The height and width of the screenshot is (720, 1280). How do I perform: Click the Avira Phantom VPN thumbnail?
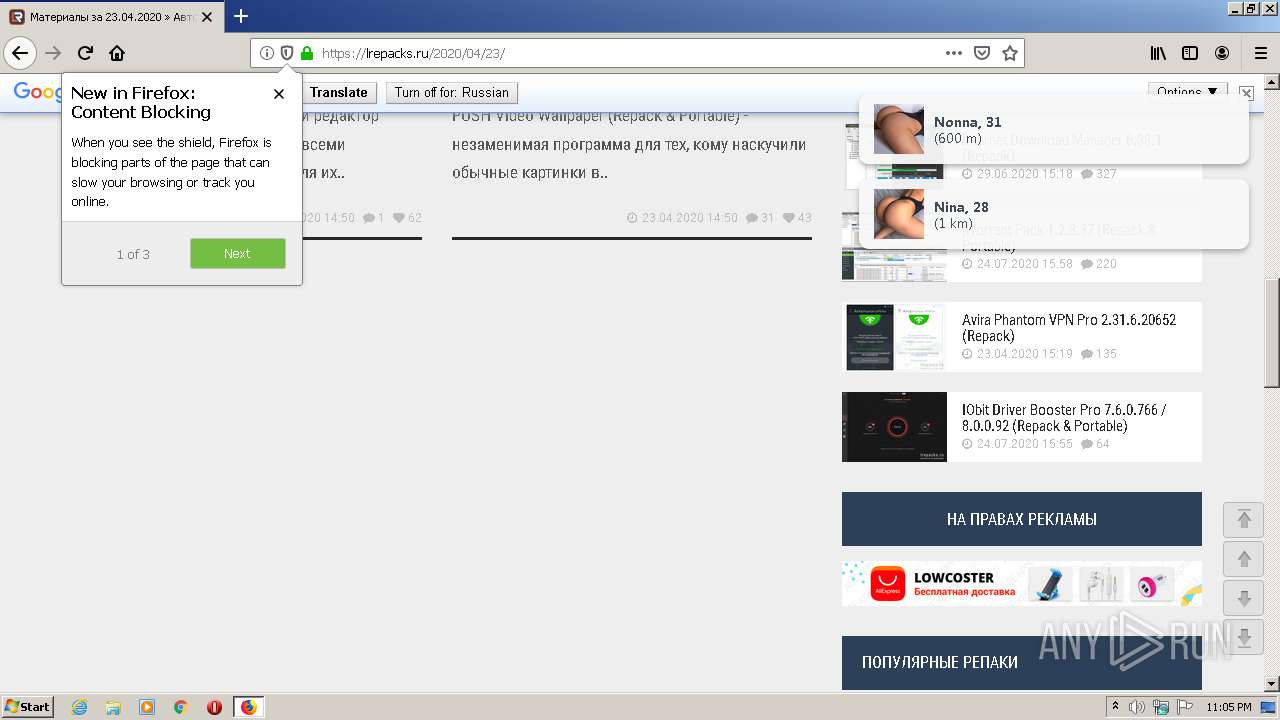tap(894, 337)
